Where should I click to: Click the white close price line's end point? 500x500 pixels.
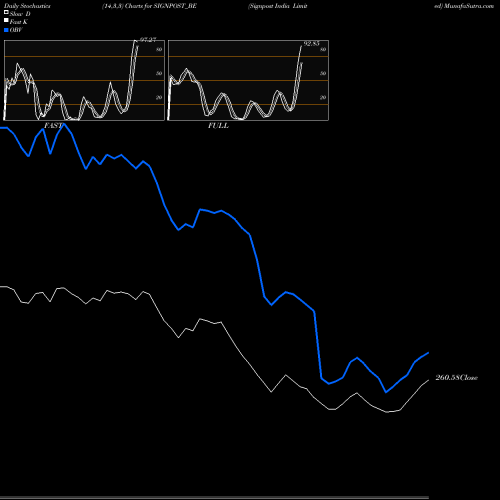(x=428, y=380)
